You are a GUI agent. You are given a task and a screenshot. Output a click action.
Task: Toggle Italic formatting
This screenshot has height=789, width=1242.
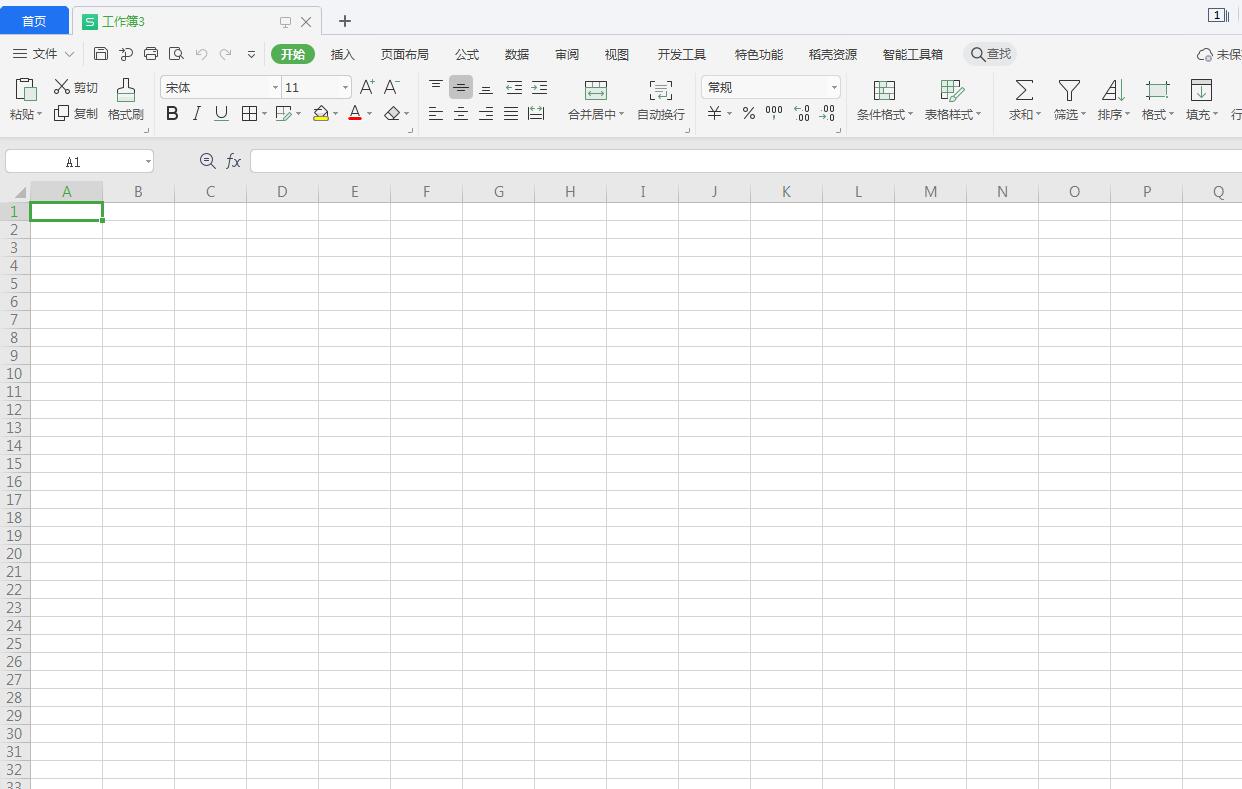coord(197,114)
